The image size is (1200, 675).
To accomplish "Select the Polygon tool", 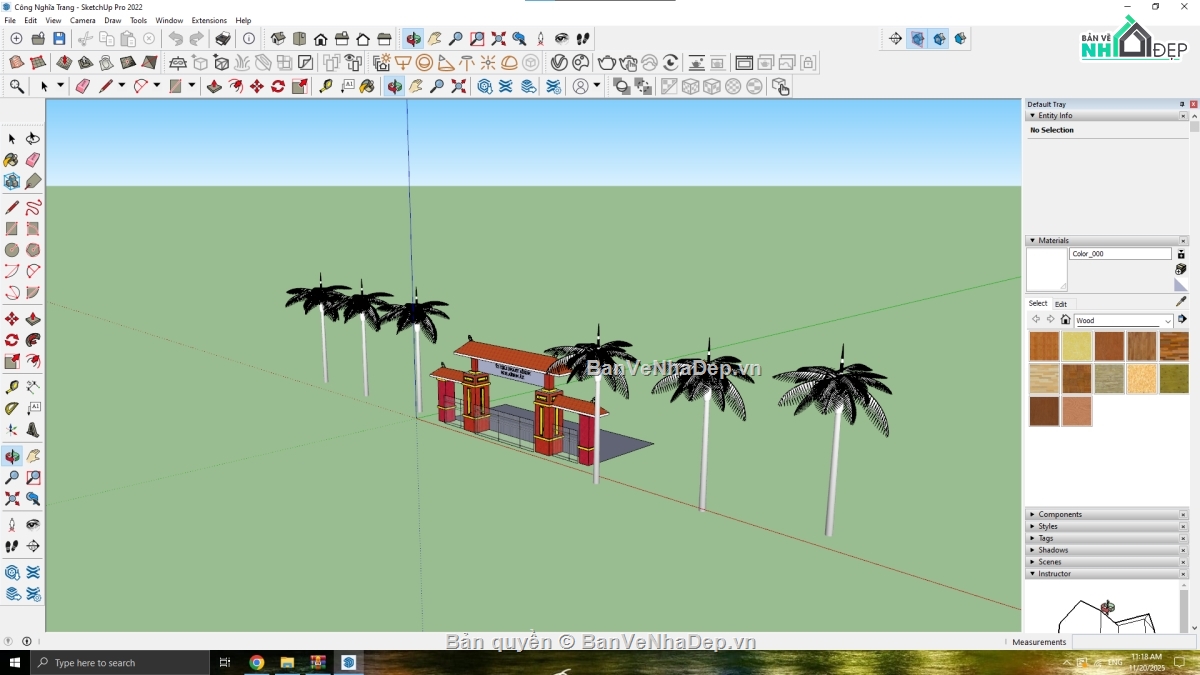I will tap(33, 250).
